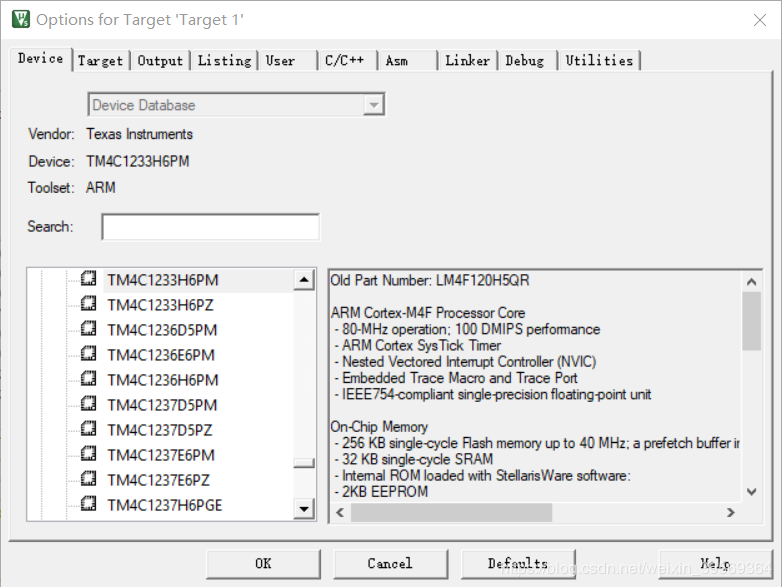
Task: Click the Keil uVision icon in title bar
Action: tap(21, 19)
